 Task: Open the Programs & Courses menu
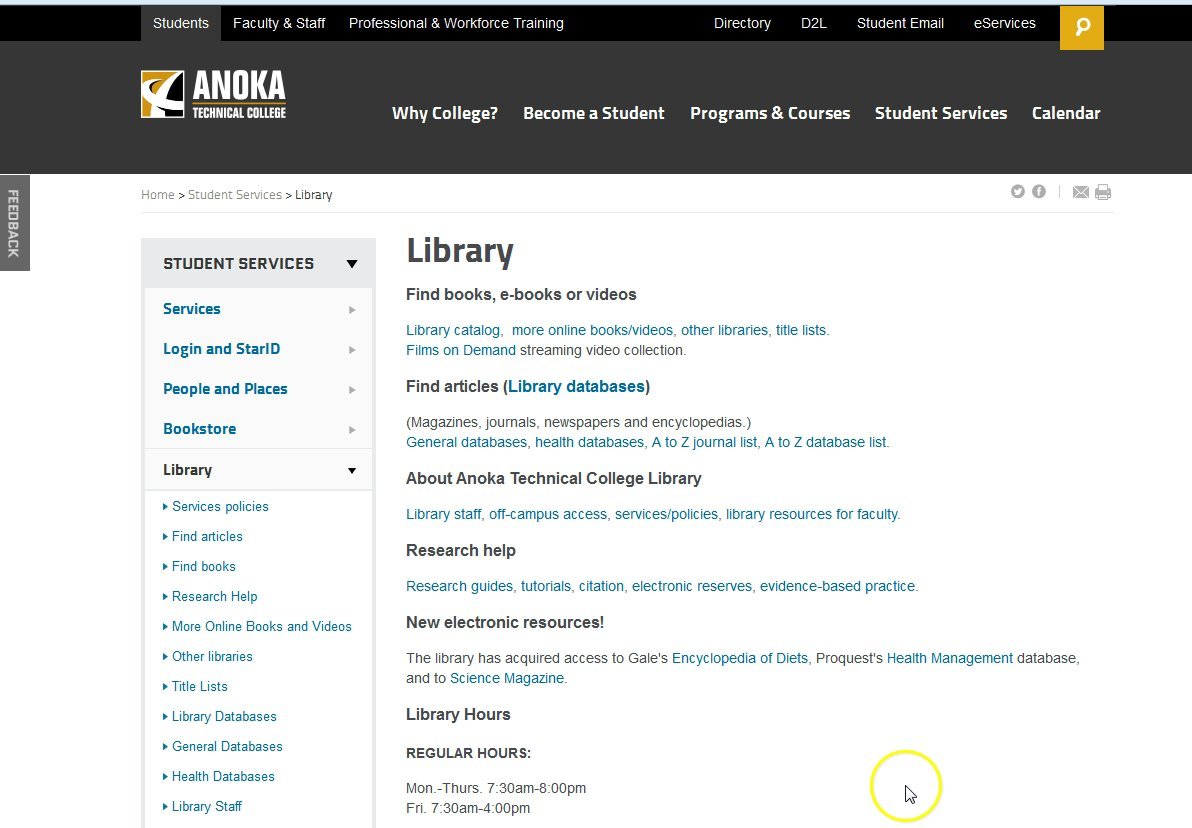(x=770, y=113)
